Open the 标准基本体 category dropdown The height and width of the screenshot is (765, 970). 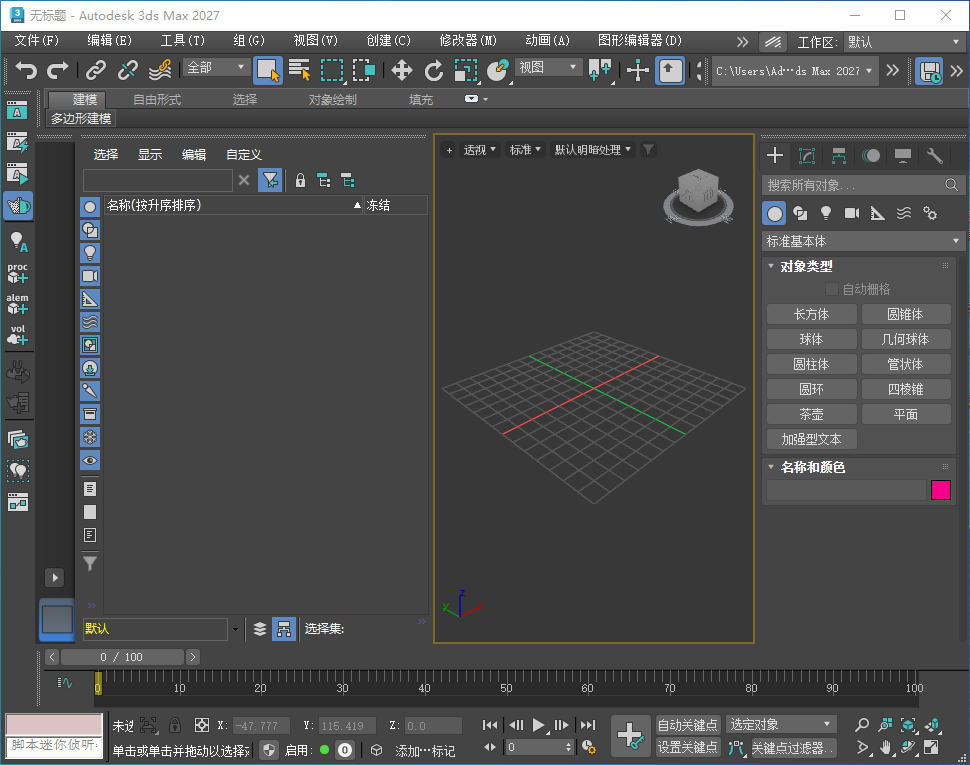point(862,241)
